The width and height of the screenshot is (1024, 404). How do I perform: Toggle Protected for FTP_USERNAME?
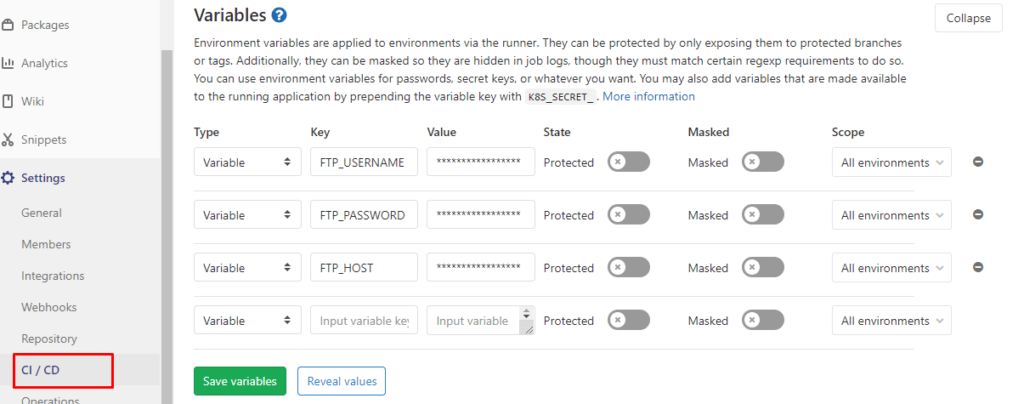point(629,162)
